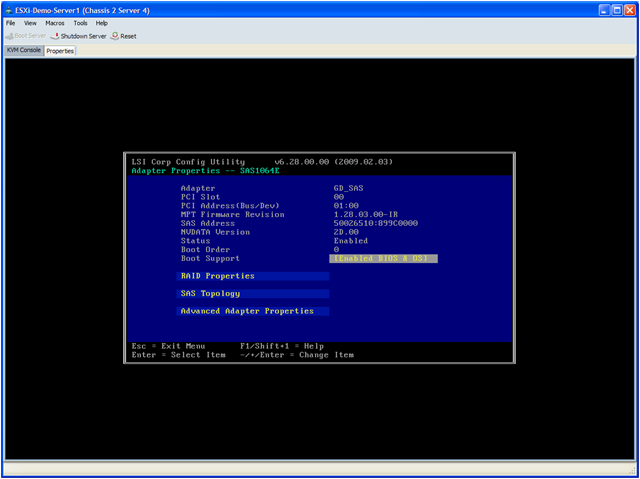Click the Boot Support label

pos(210,259)
